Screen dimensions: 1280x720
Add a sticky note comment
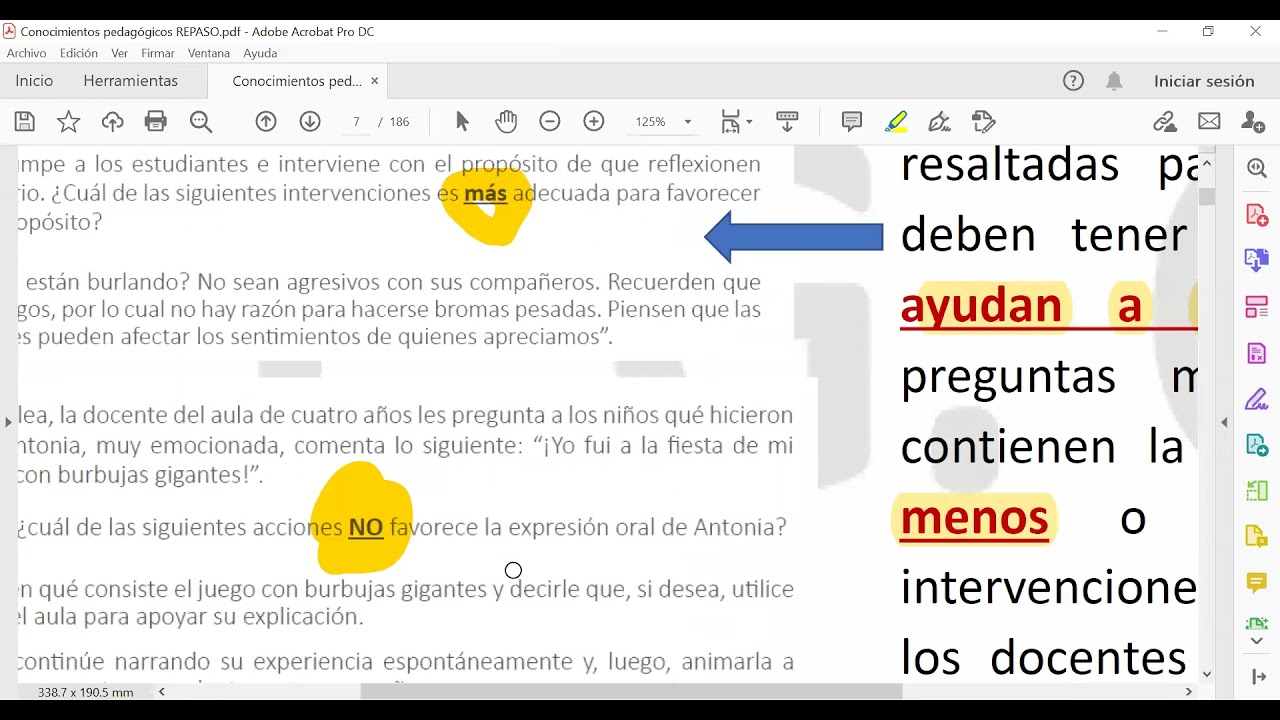point(852,122)
